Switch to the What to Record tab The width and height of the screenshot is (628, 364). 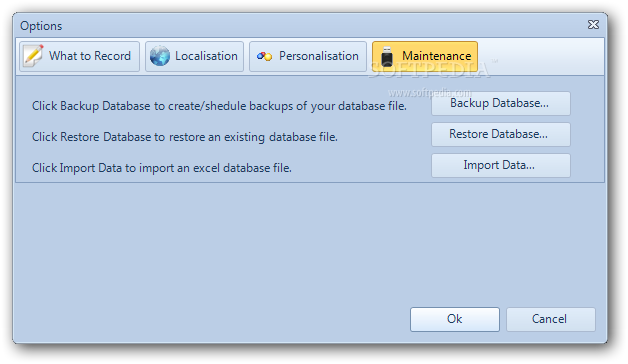(x=79, y=56)
